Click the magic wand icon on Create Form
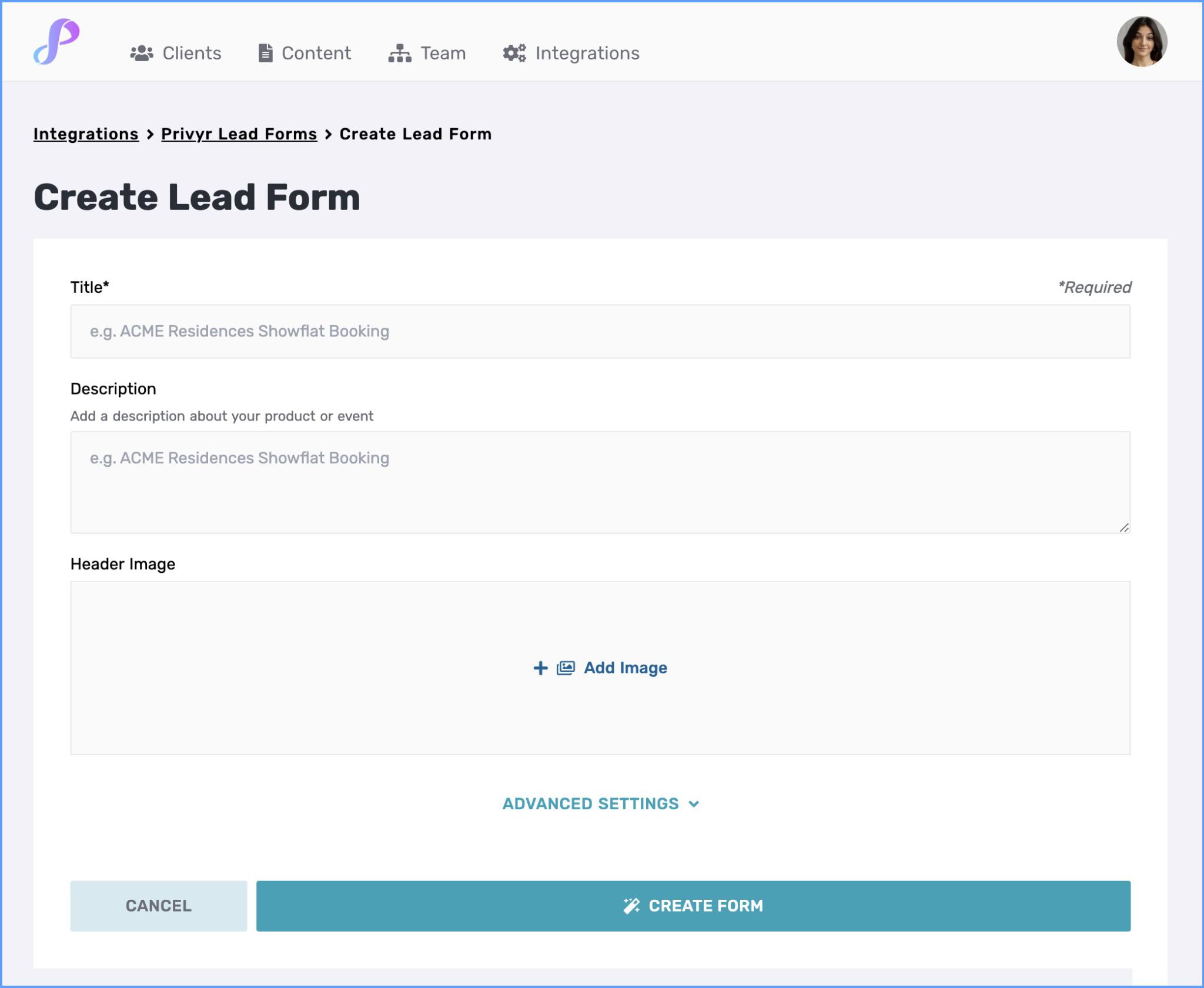The height and width of the screenshot is (988, 1204). [x=631, y=906]
